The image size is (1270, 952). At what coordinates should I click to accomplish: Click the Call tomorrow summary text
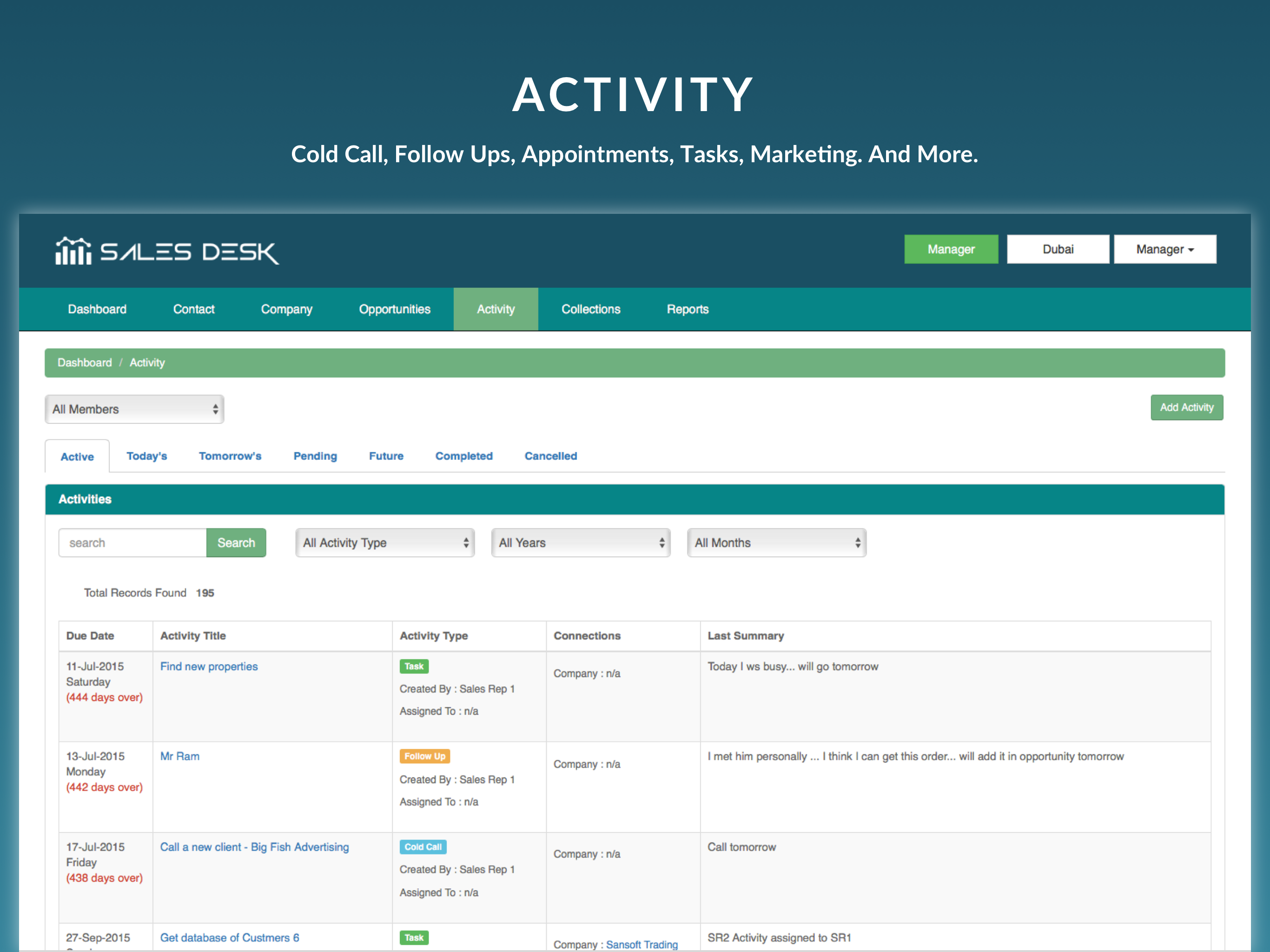click(741, 847)
